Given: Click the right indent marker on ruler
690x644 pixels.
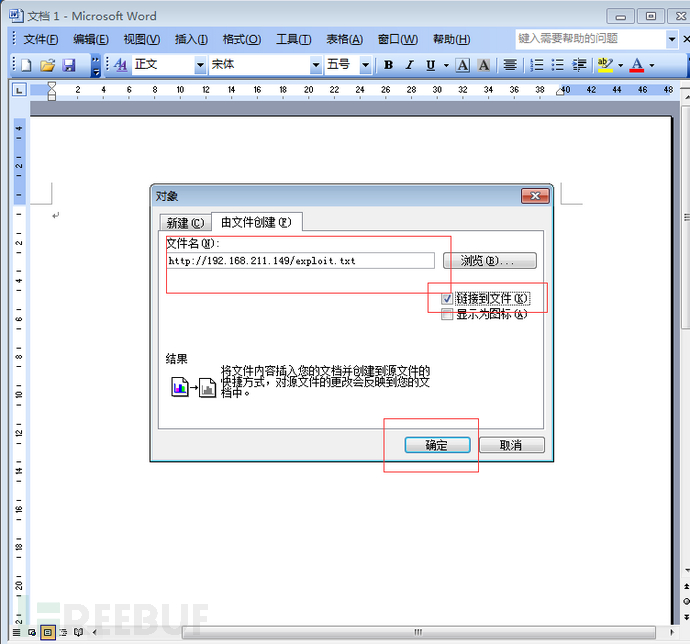Looking at the screenshot, I should (x=560, y=91).
